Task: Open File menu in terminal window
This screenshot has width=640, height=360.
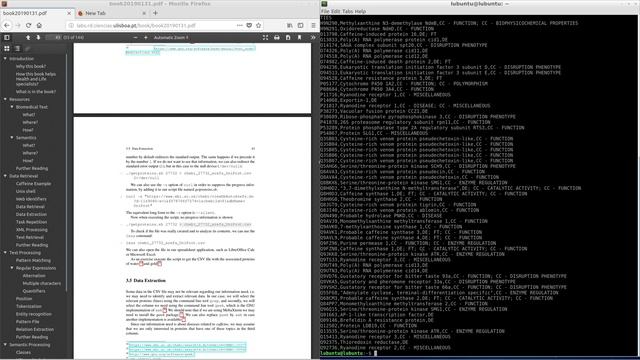Action: (325, 11)
